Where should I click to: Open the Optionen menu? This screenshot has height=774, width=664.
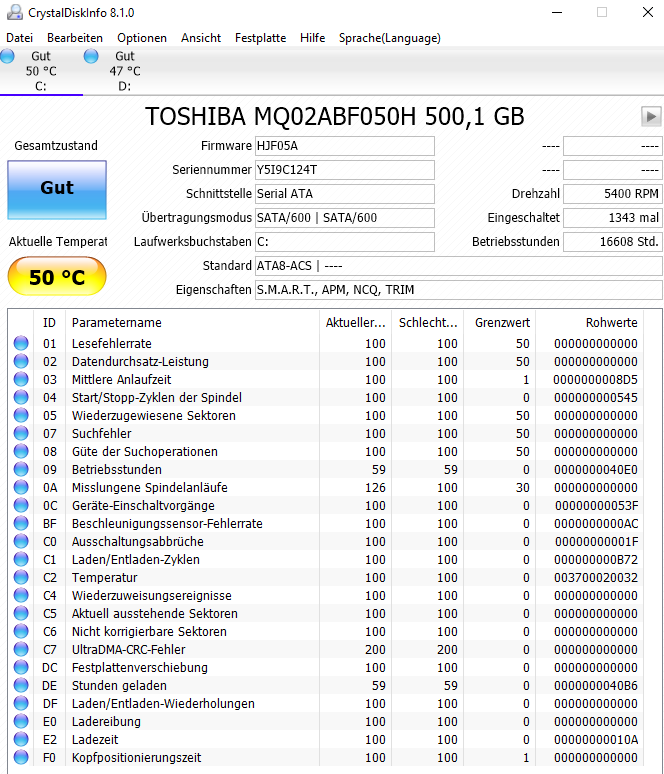pyautogui.click(x=142, y=38)
